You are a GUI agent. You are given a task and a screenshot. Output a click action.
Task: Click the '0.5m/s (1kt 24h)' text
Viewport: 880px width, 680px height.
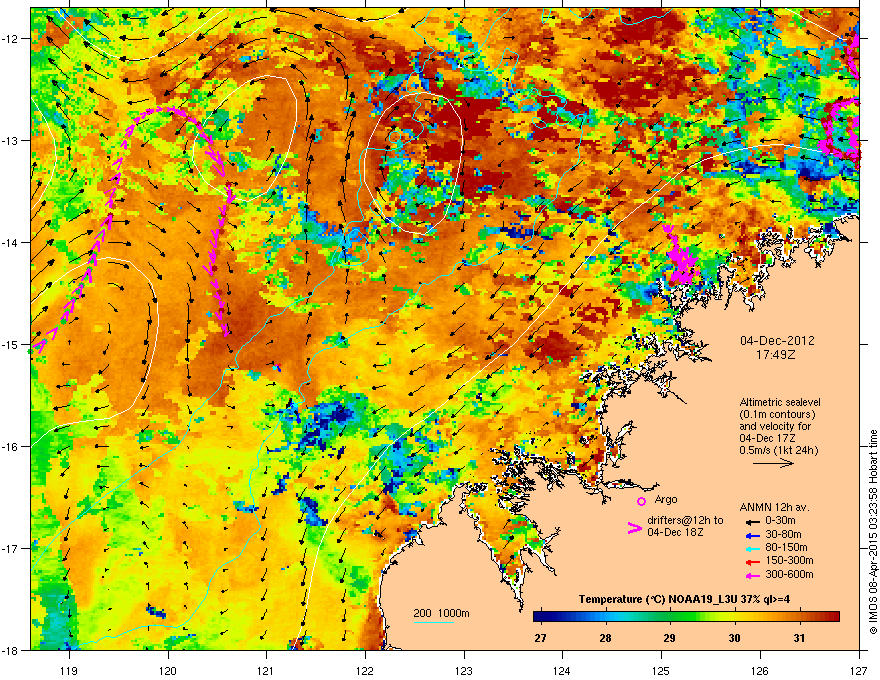tap(779, 450)
